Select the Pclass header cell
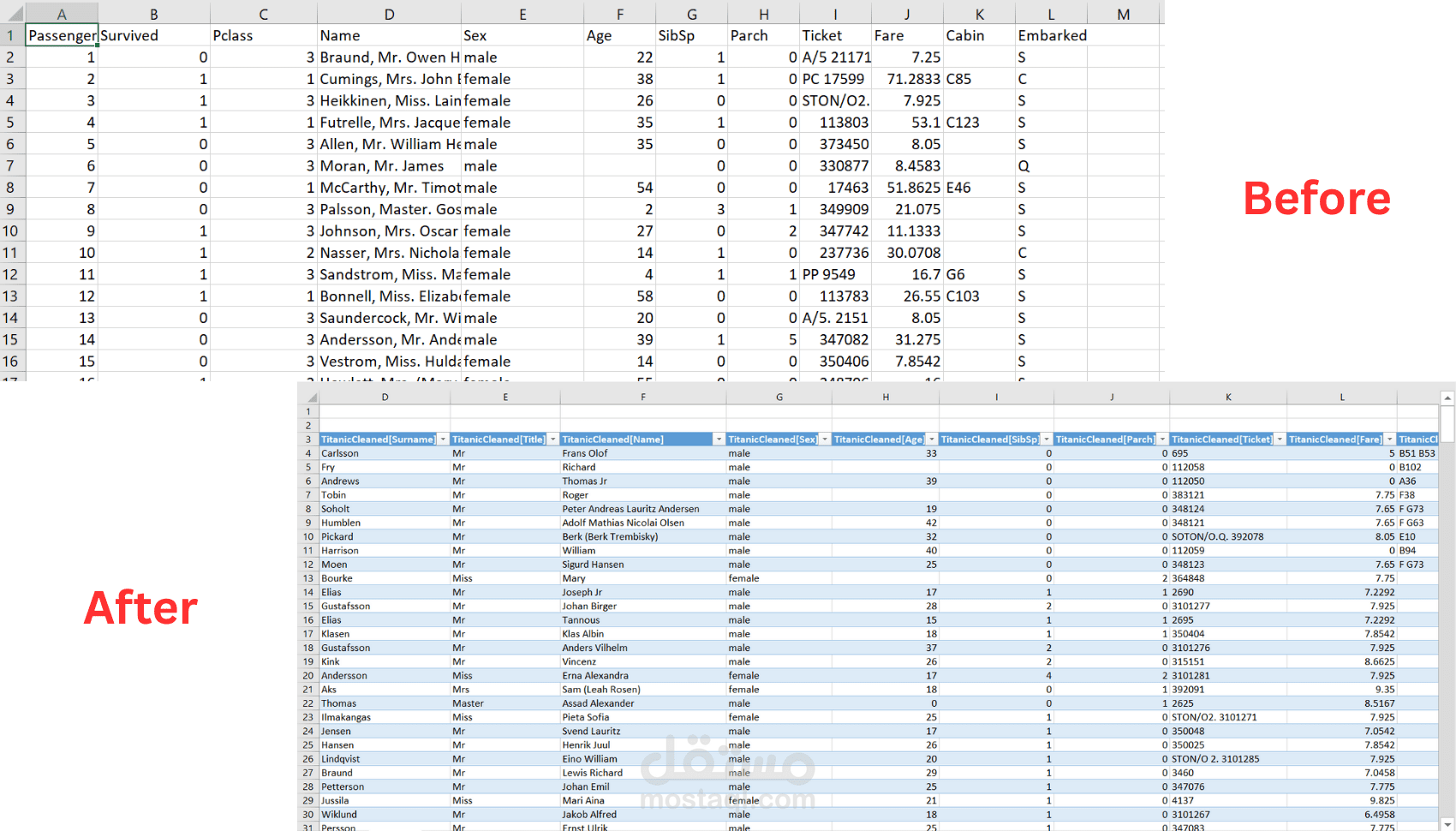1456x831 pixels. pyautogui.click(x=264, y=35)
